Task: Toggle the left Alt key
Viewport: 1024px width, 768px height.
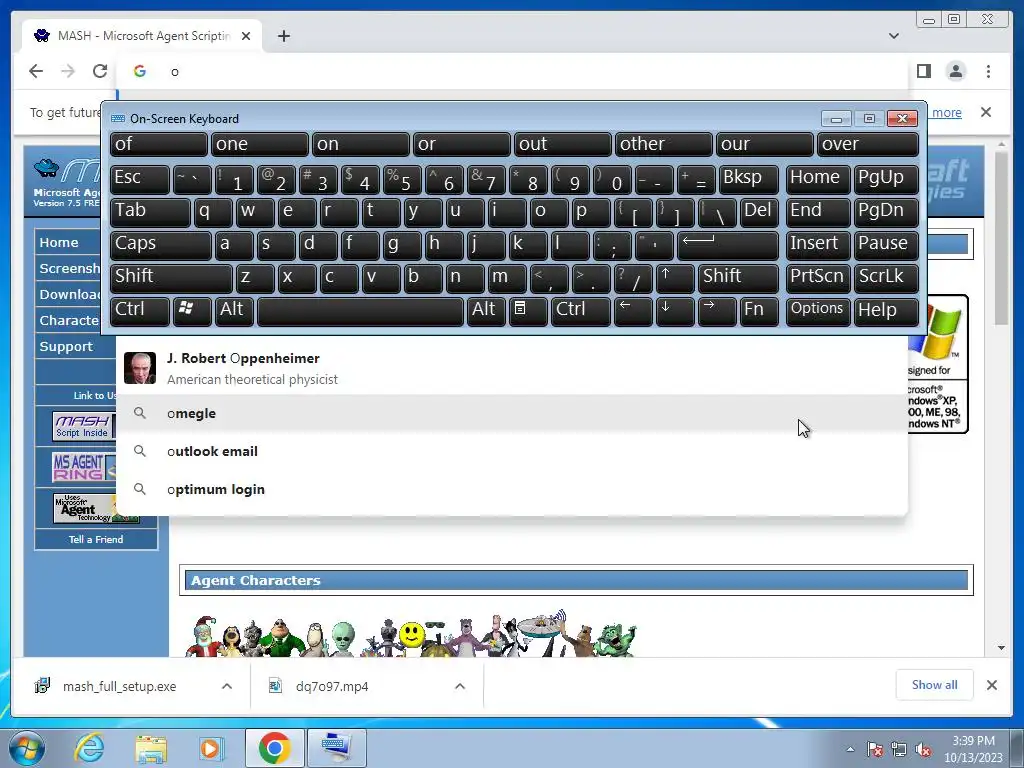Action: point(234,311)
